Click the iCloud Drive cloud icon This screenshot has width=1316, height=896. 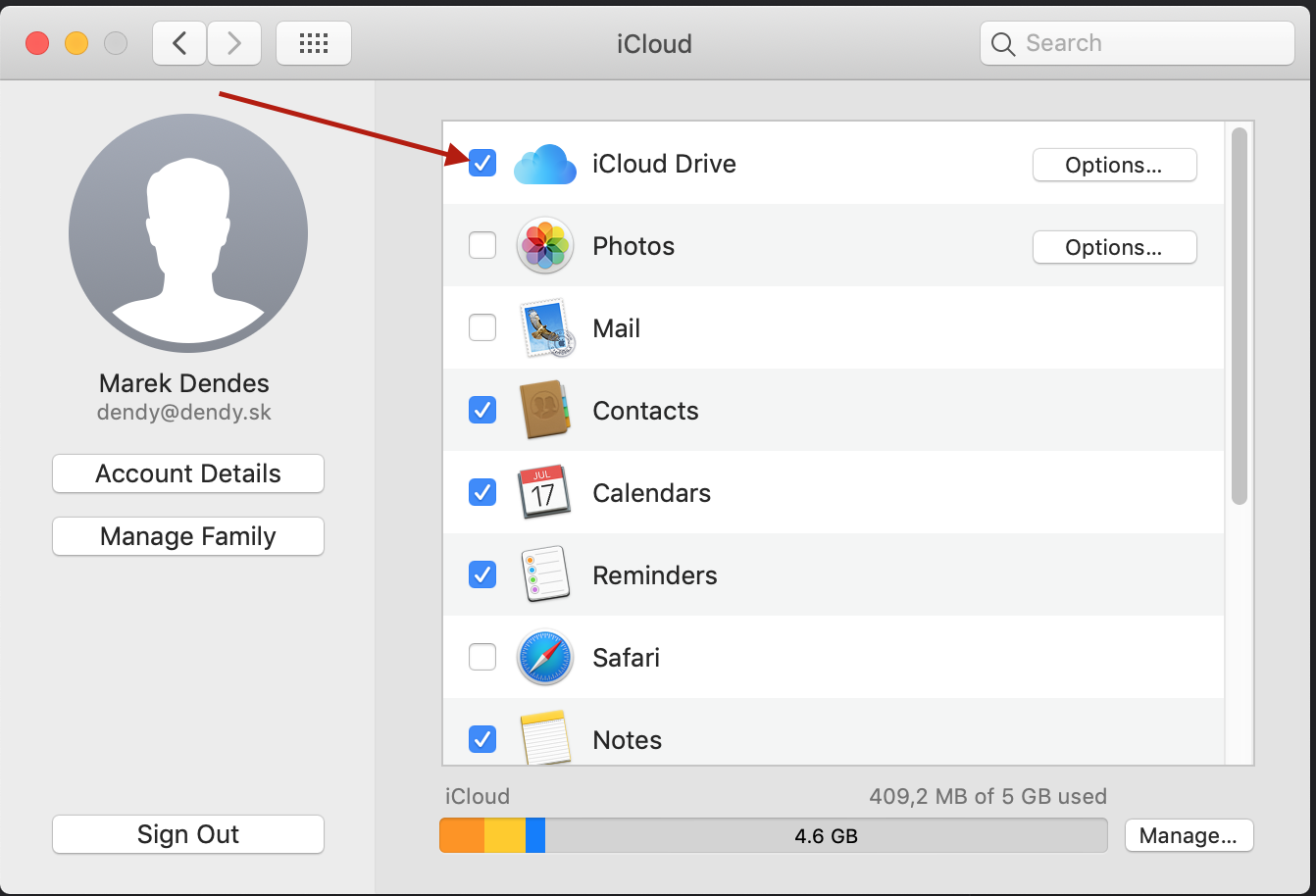click(x=545, y=164)
